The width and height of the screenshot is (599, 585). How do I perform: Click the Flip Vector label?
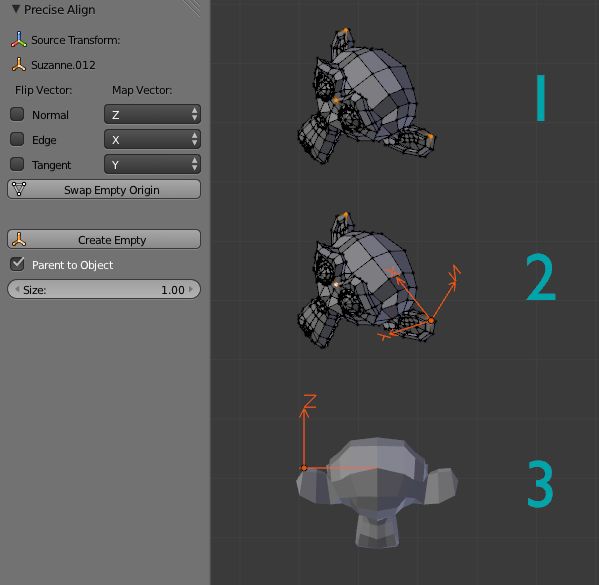pyautogui.click(x=44, y=90)
